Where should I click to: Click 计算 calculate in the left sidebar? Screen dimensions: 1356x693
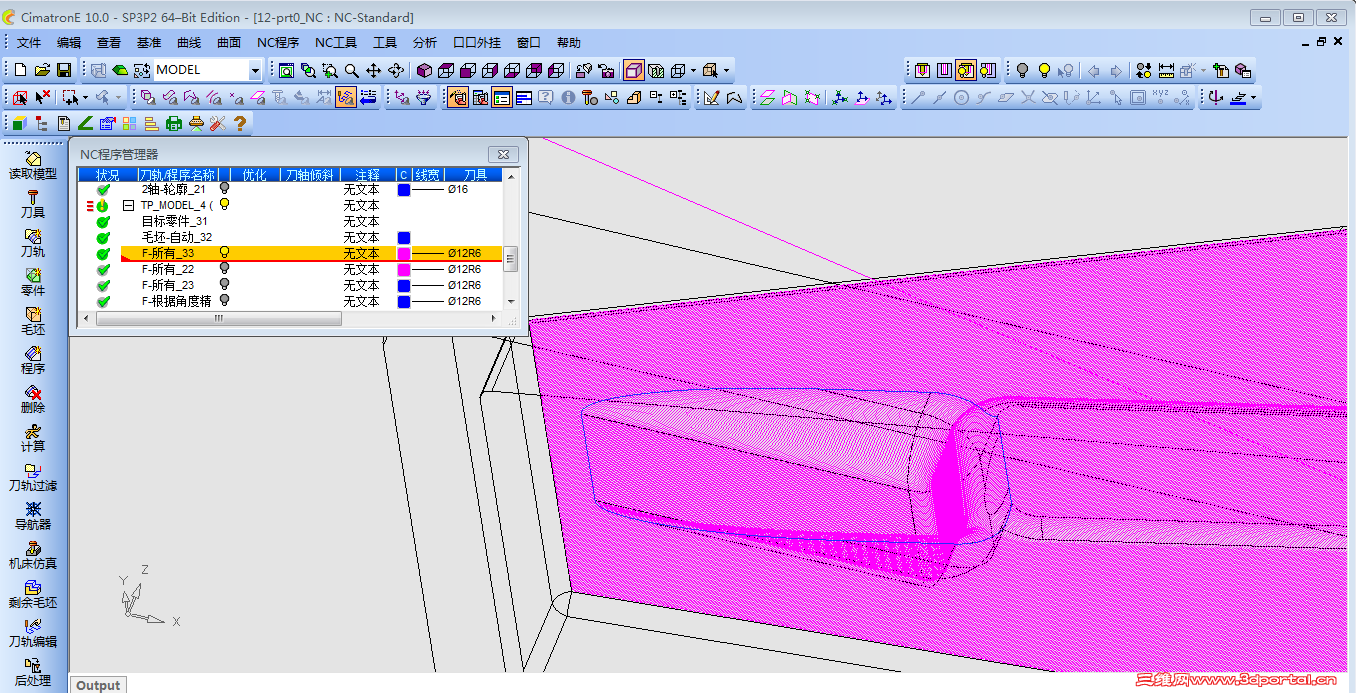[33, 438]
